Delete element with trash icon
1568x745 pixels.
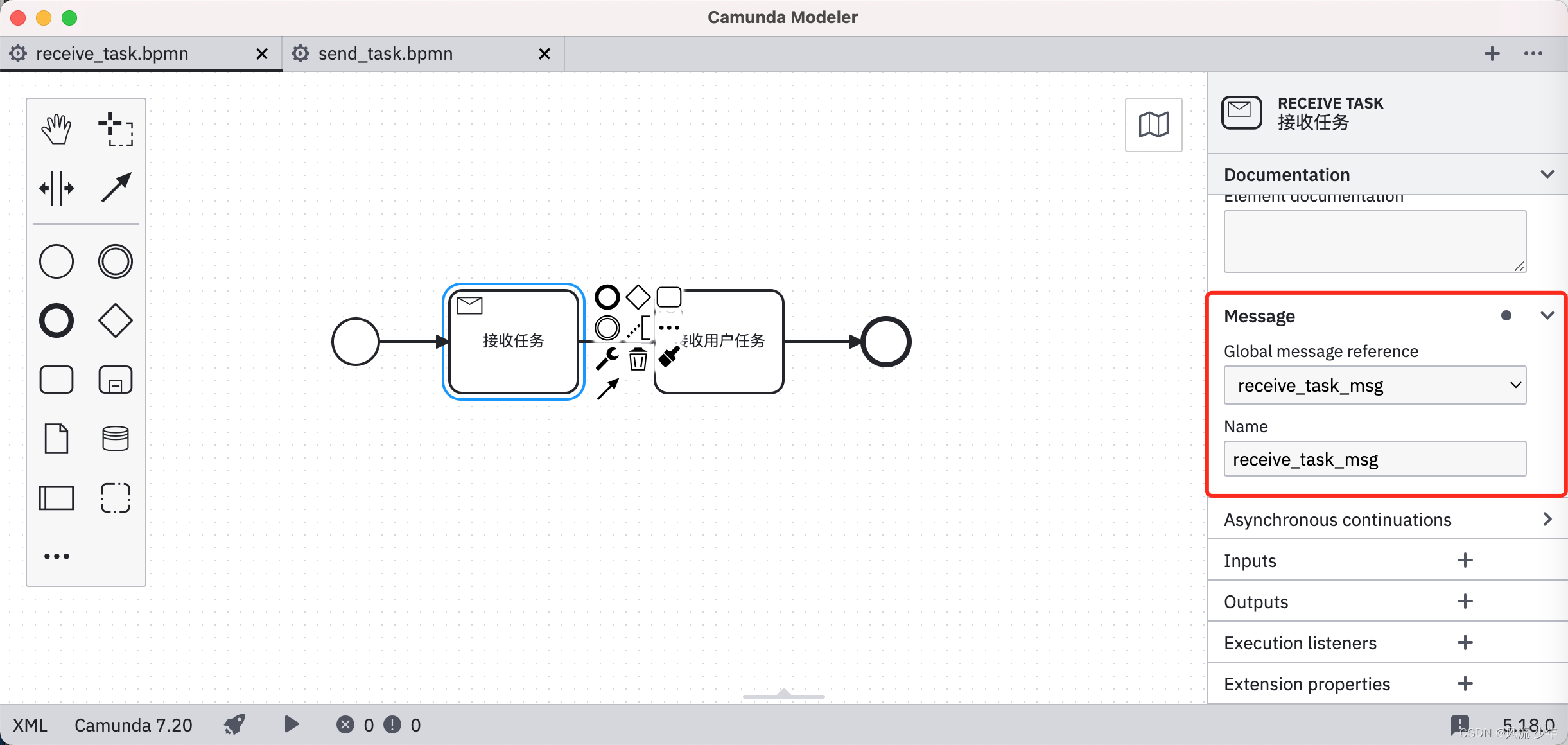(638, 359)
